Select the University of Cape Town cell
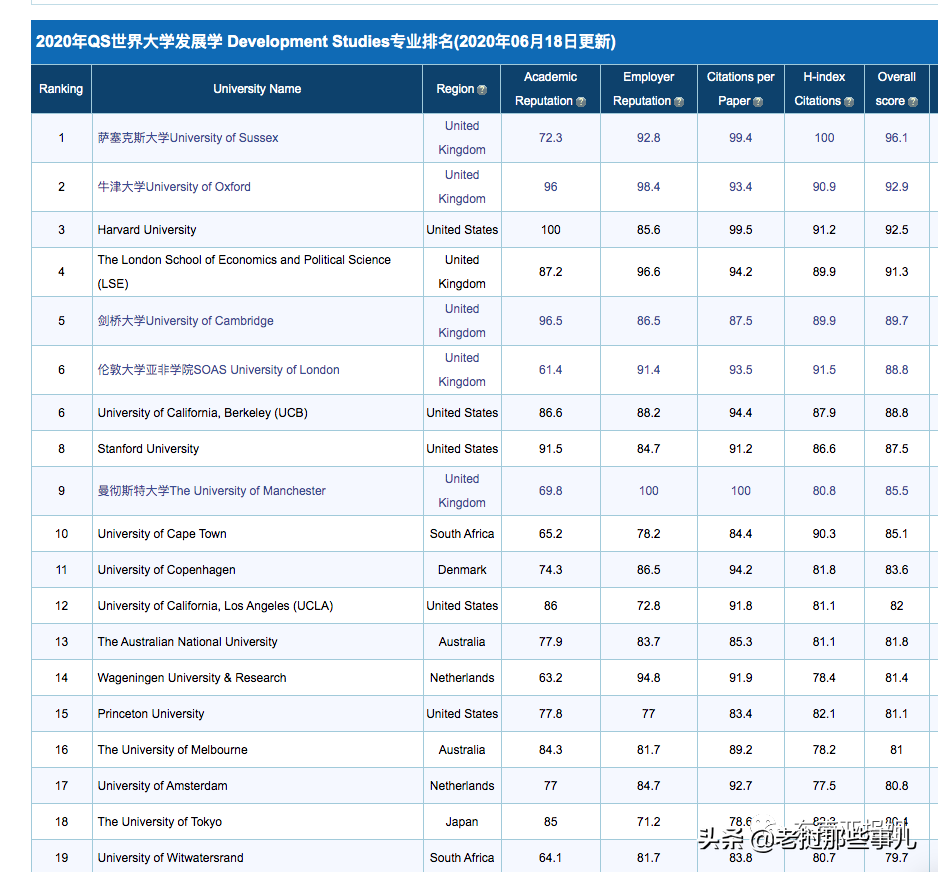The width and height of the screenshot is (938, 872). coord(257,533)
